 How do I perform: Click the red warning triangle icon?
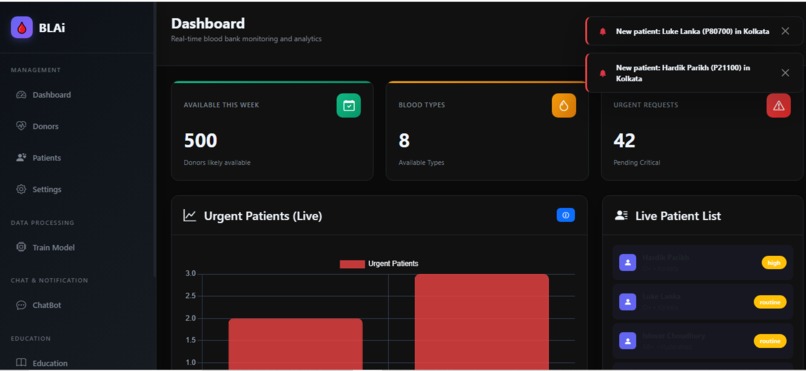pos(779,105)
